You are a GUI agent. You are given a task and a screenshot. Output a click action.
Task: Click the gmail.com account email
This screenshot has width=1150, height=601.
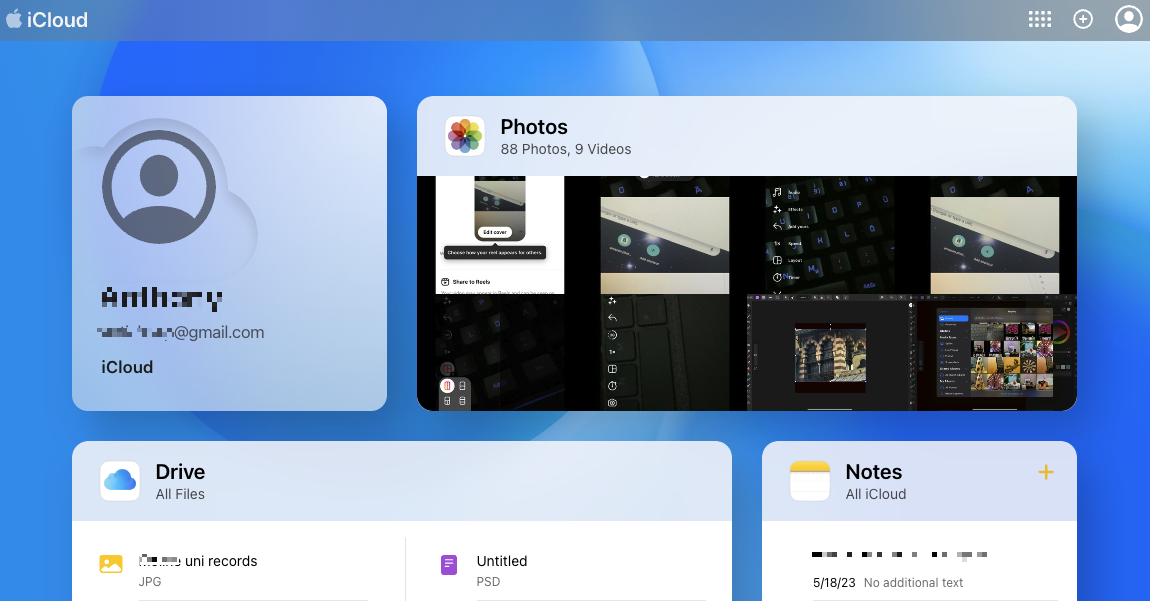tap(181, 332)
